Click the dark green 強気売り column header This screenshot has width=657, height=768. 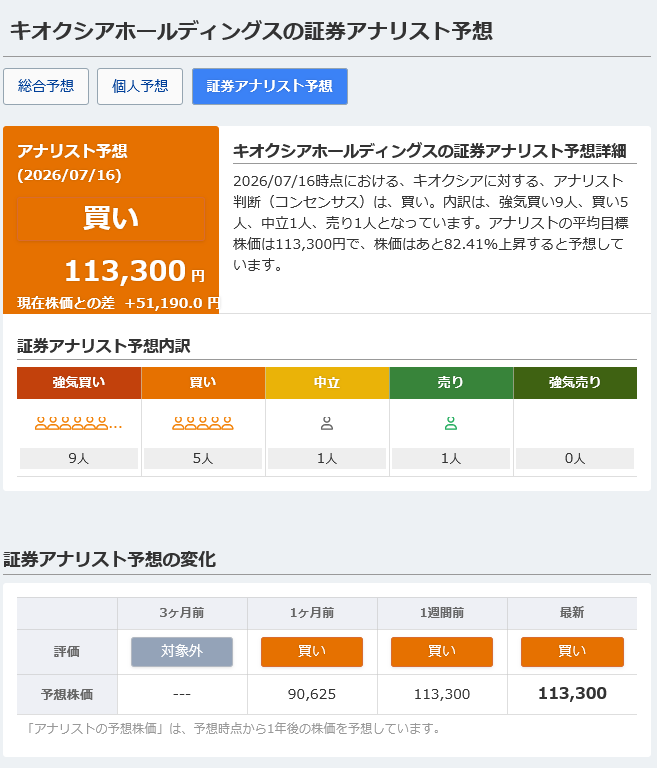(x=575, y=383)
